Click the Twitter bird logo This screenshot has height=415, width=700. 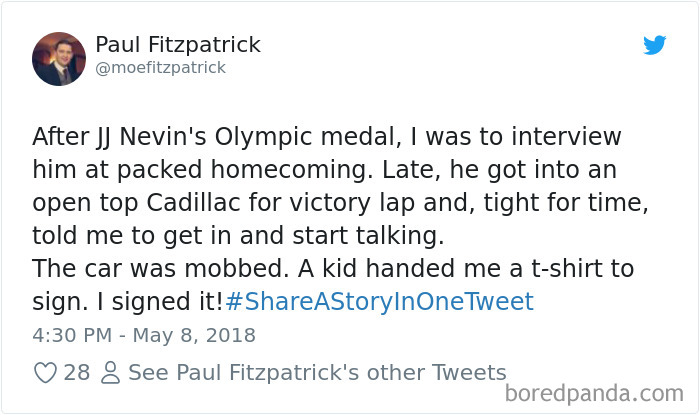click(x=654, y=45)
